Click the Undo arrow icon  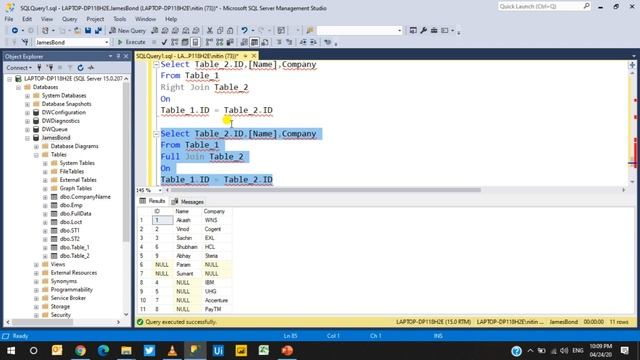tap(244, 31)
